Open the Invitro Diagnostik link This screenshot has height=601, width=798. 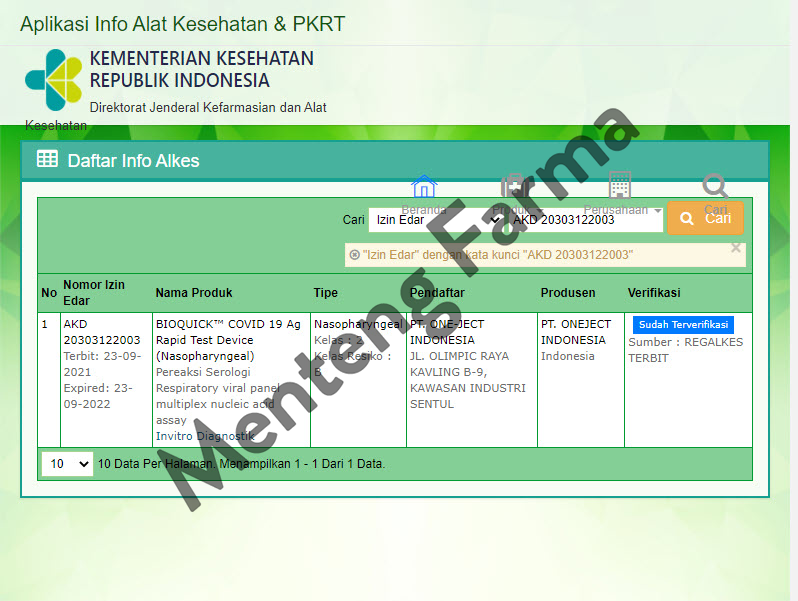205,436
